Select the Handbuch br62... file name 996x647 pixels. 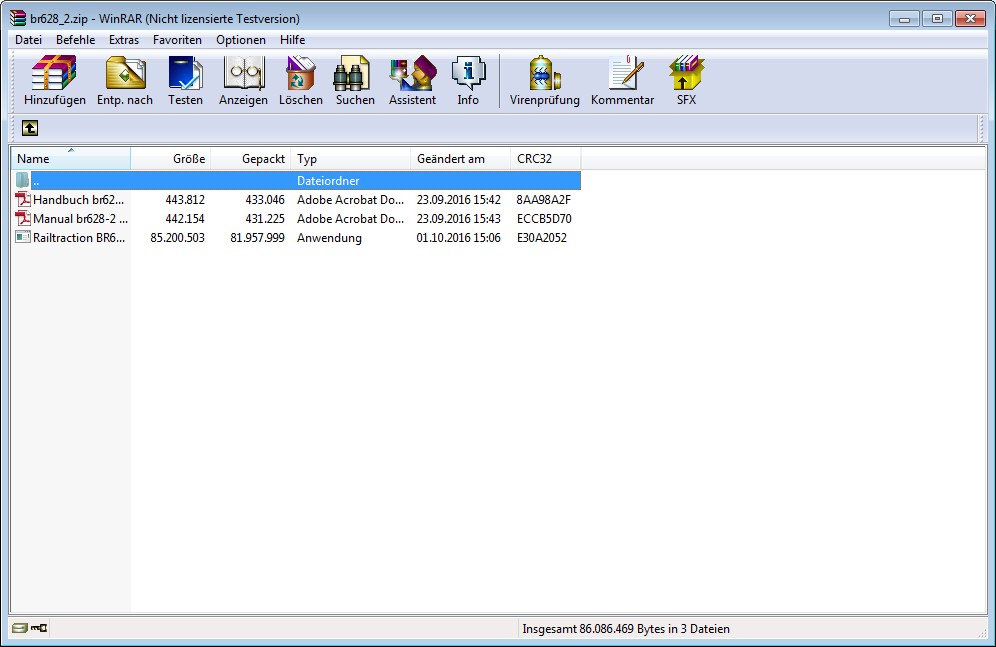(79, 199)
